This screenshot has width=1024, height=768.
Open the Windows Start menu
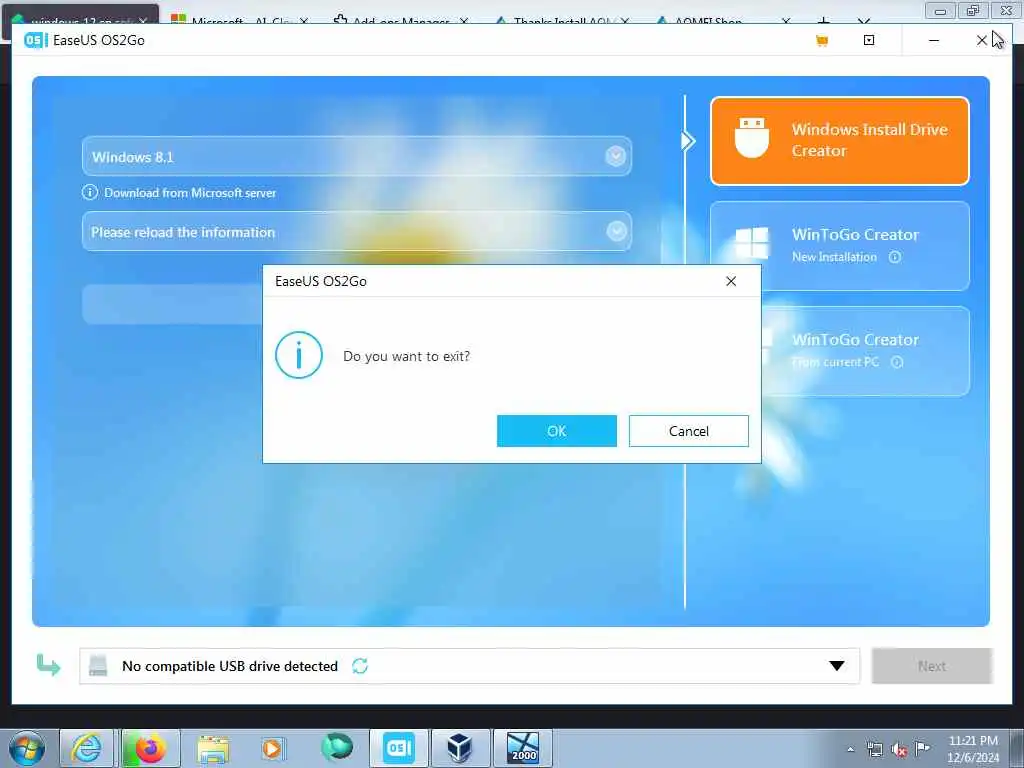point(27,748)
